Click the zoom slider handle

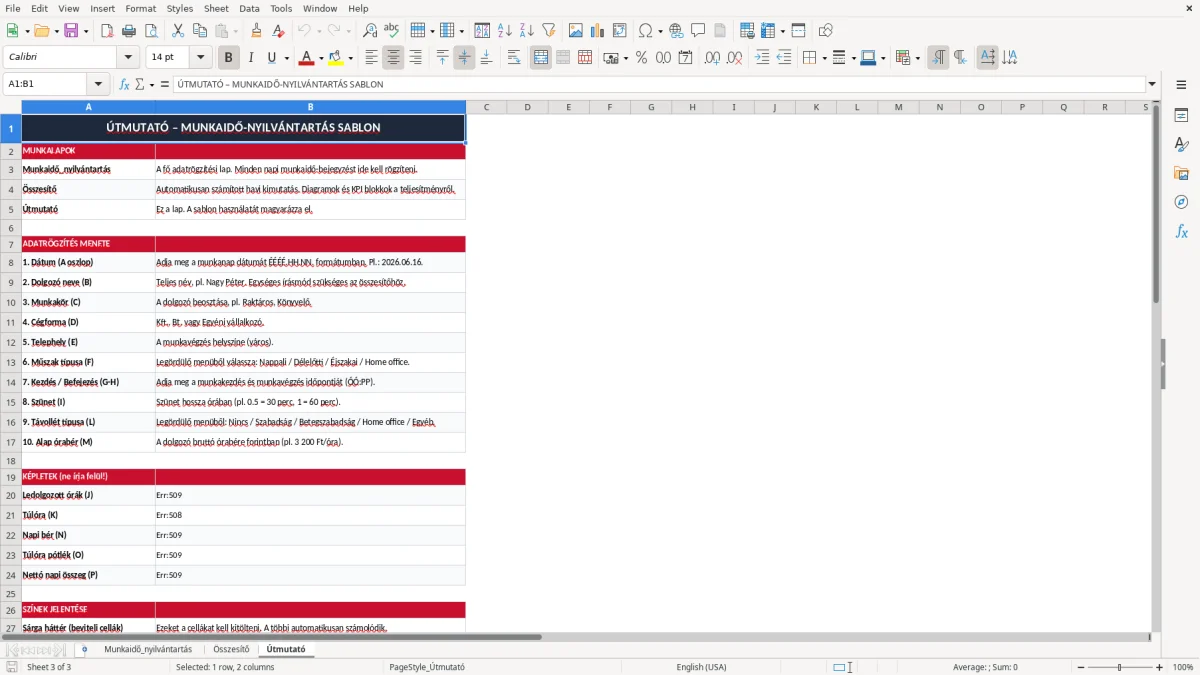[x=1119, y=667]
